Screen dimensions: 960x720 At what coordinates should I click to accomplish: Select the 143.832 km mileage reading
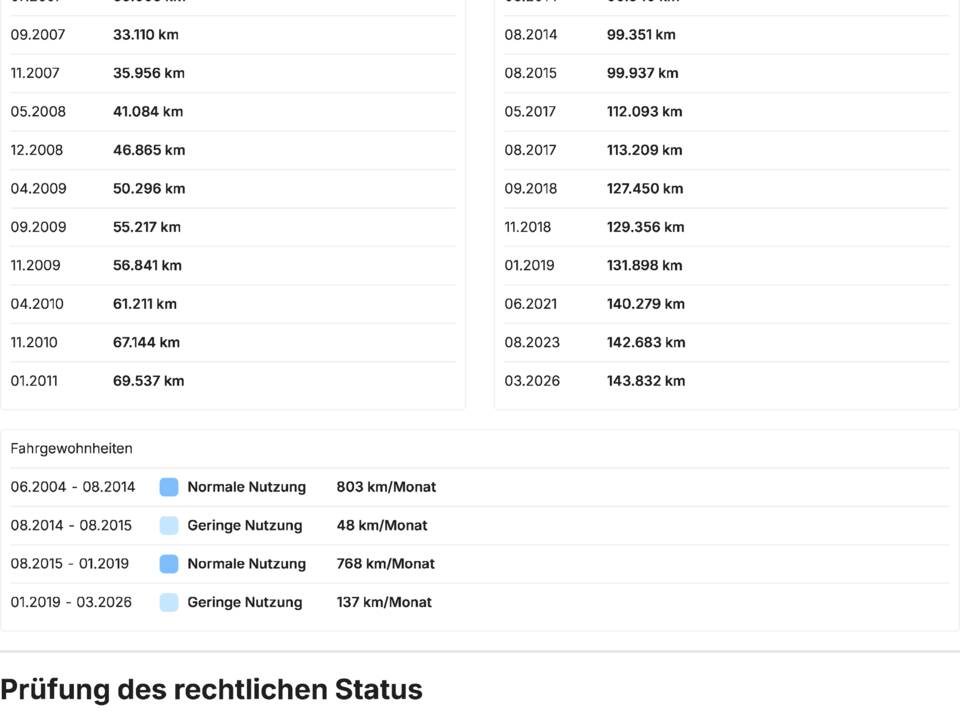(x=646, y=381)
